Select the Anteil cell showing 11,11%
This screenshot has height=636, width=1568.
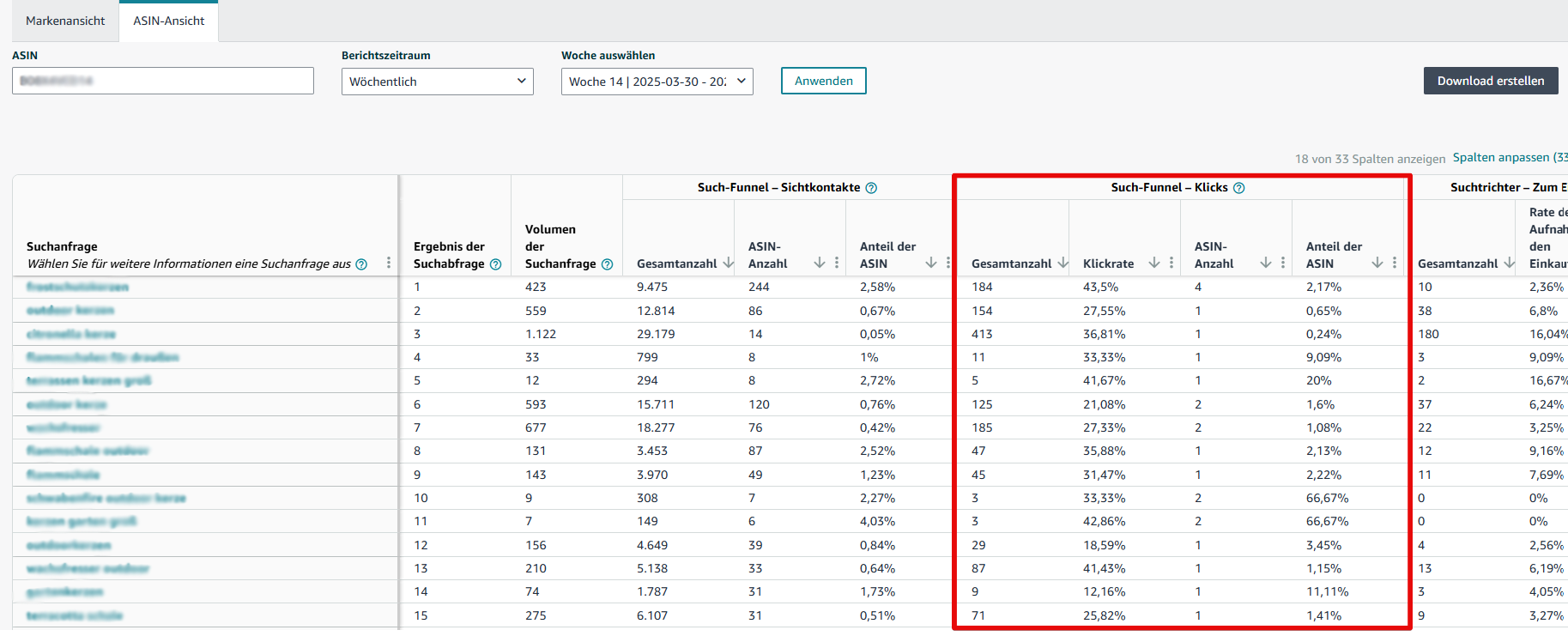click(x=1328, y=591)
